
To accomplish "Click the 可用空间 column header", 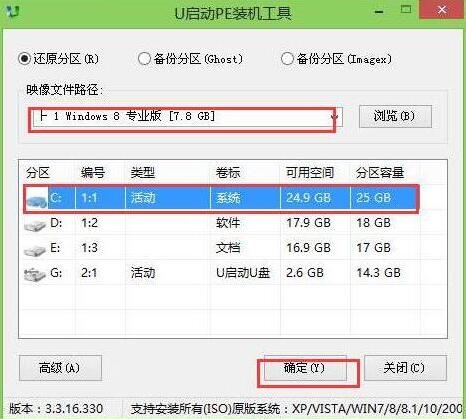I will 310,173.
